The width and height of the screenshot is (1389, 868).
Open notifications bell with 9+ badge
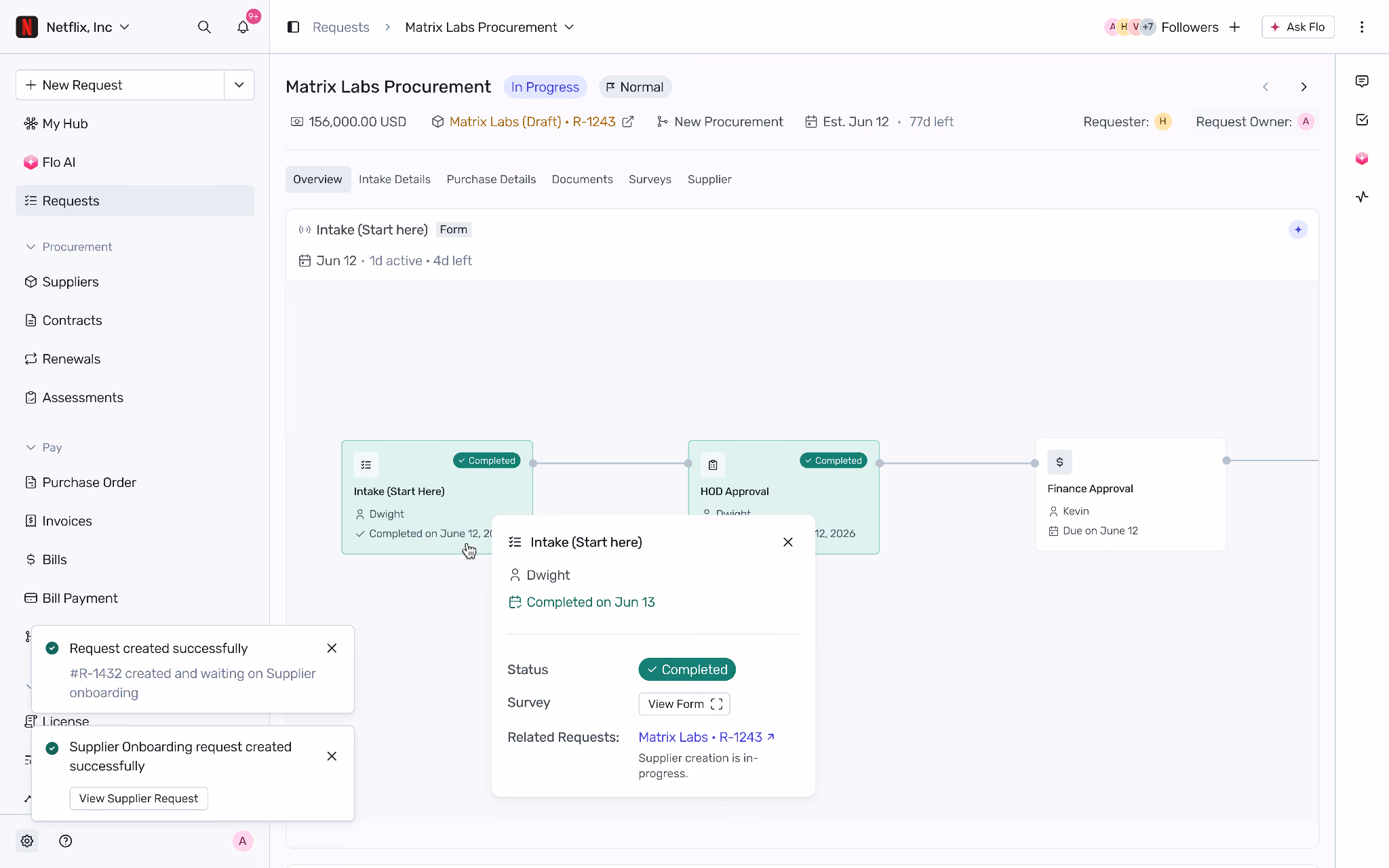243,27
